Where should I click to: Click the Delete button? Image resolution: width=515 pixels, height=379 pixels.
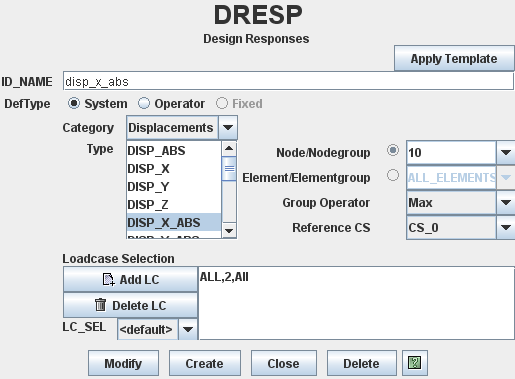pyautogui.click(x=362, y=363)
